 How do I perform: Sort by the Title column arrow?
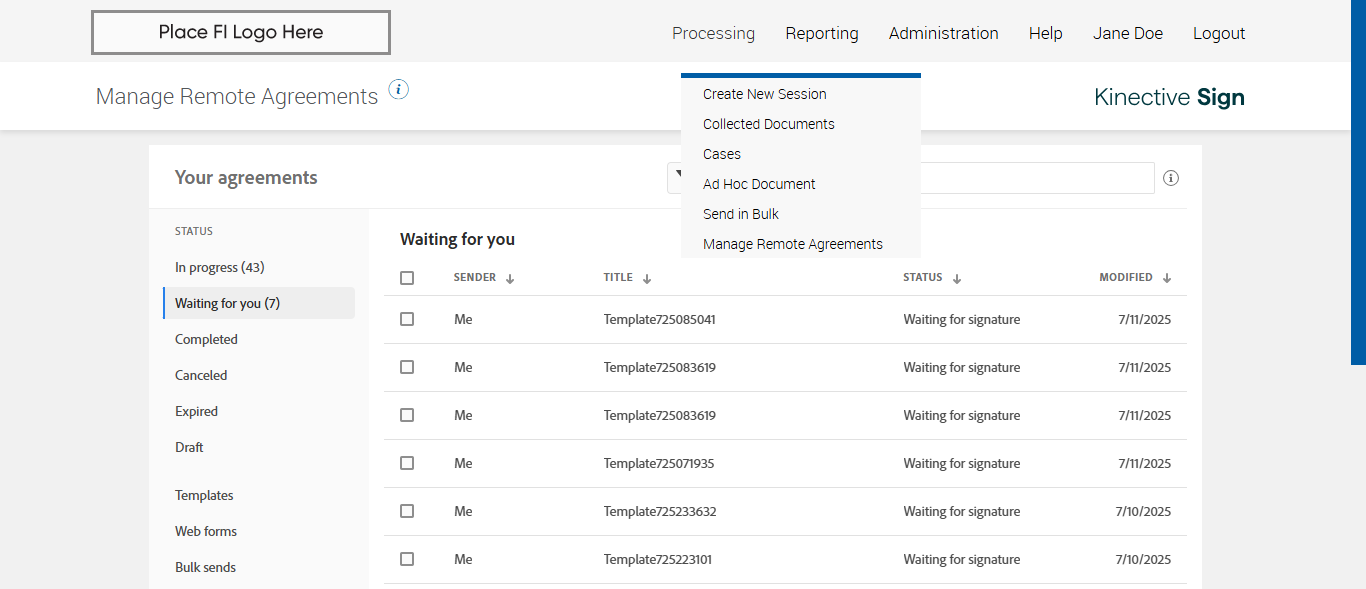click(647, 279)
